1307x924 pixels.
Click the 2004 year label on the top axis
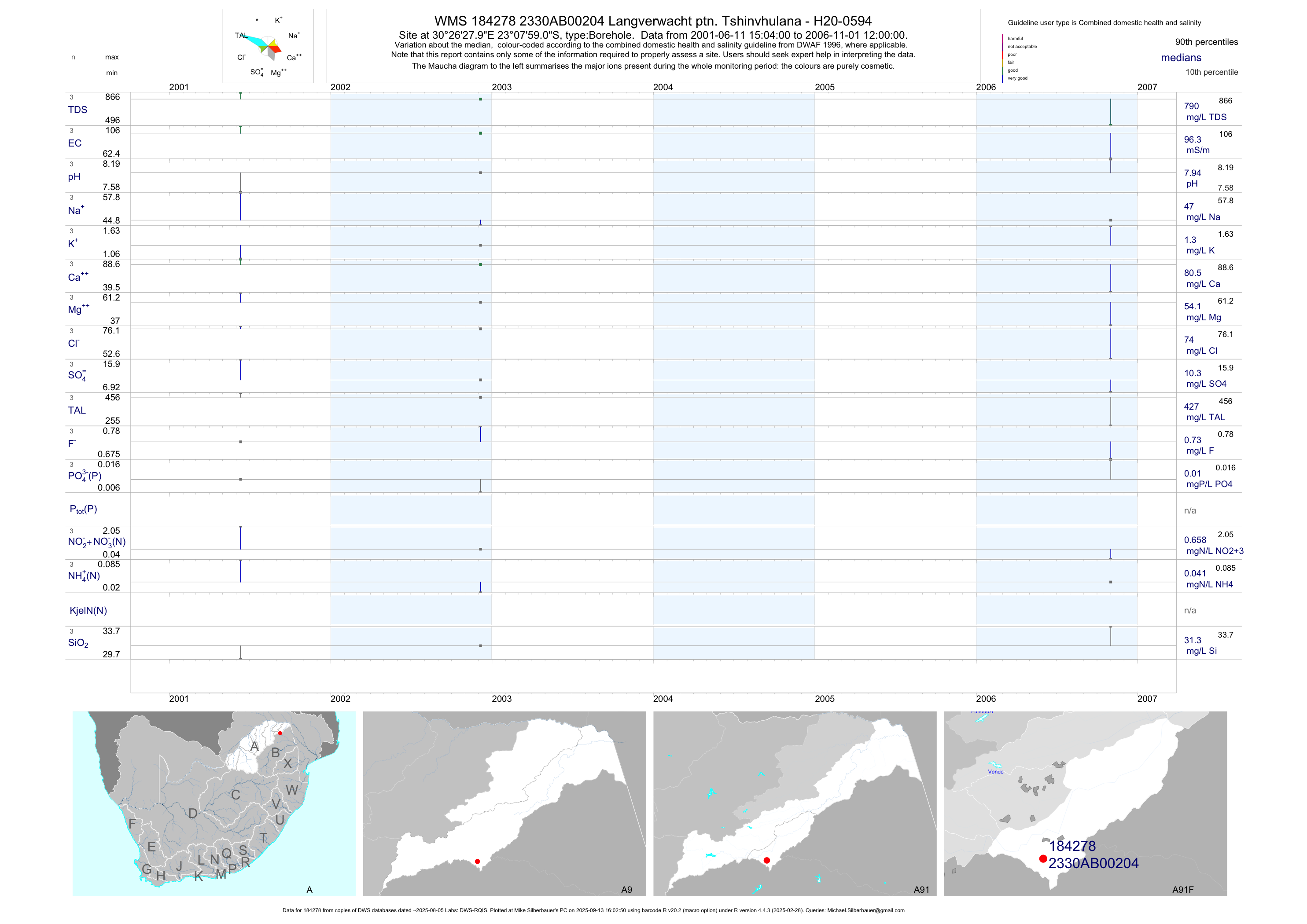[x=663, y=87]
